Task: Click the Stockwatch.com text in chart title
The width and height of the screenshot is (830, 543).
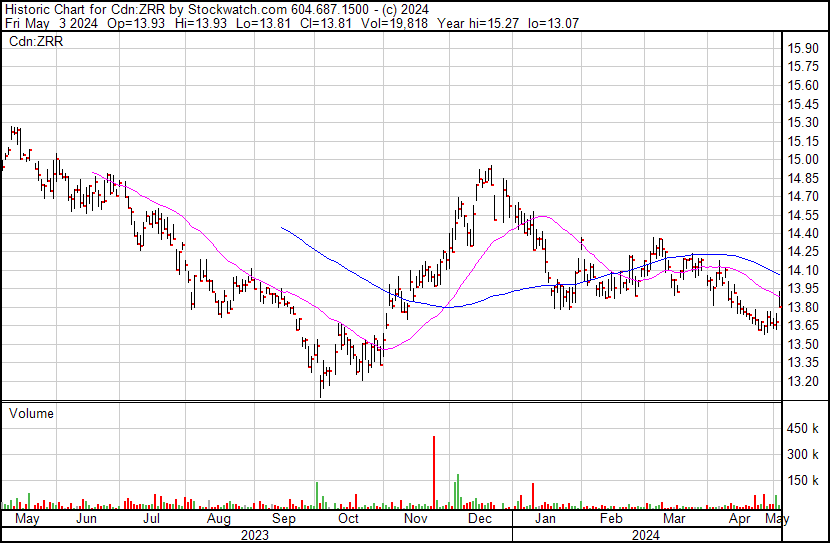Action: (238, 10)
